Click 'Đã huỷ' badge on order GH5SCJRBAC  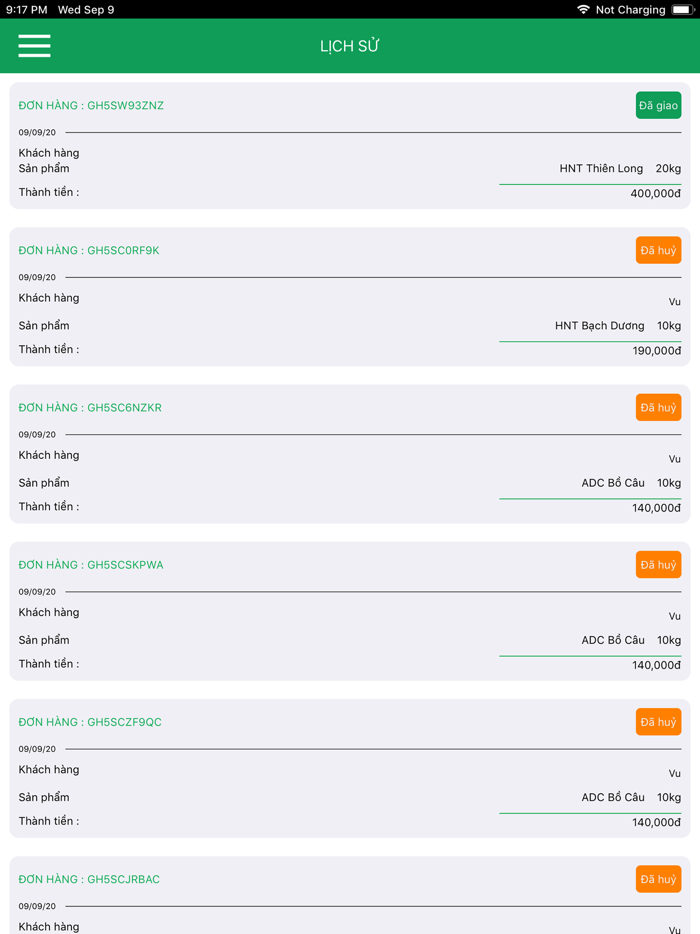pos(658,879)
